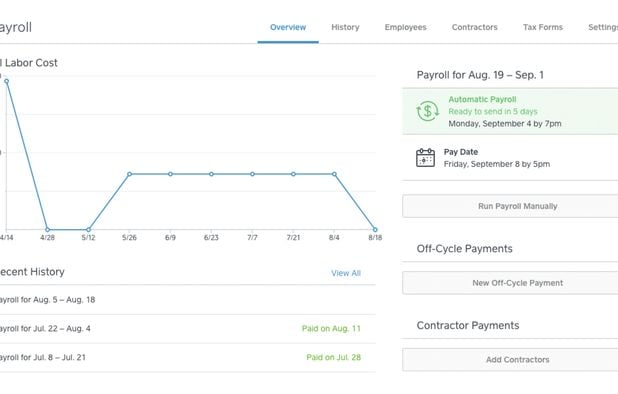Go to the Employees tab

[x=406, y=27]
